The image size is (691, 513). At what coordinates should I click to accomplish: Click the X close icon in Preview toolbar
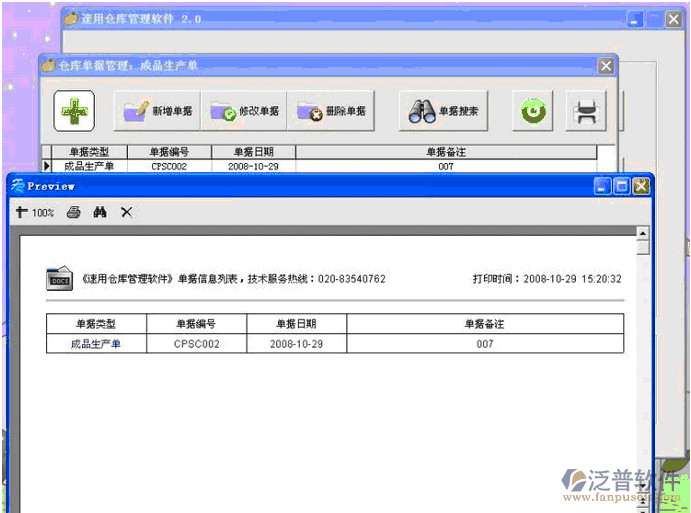[126, 212]
